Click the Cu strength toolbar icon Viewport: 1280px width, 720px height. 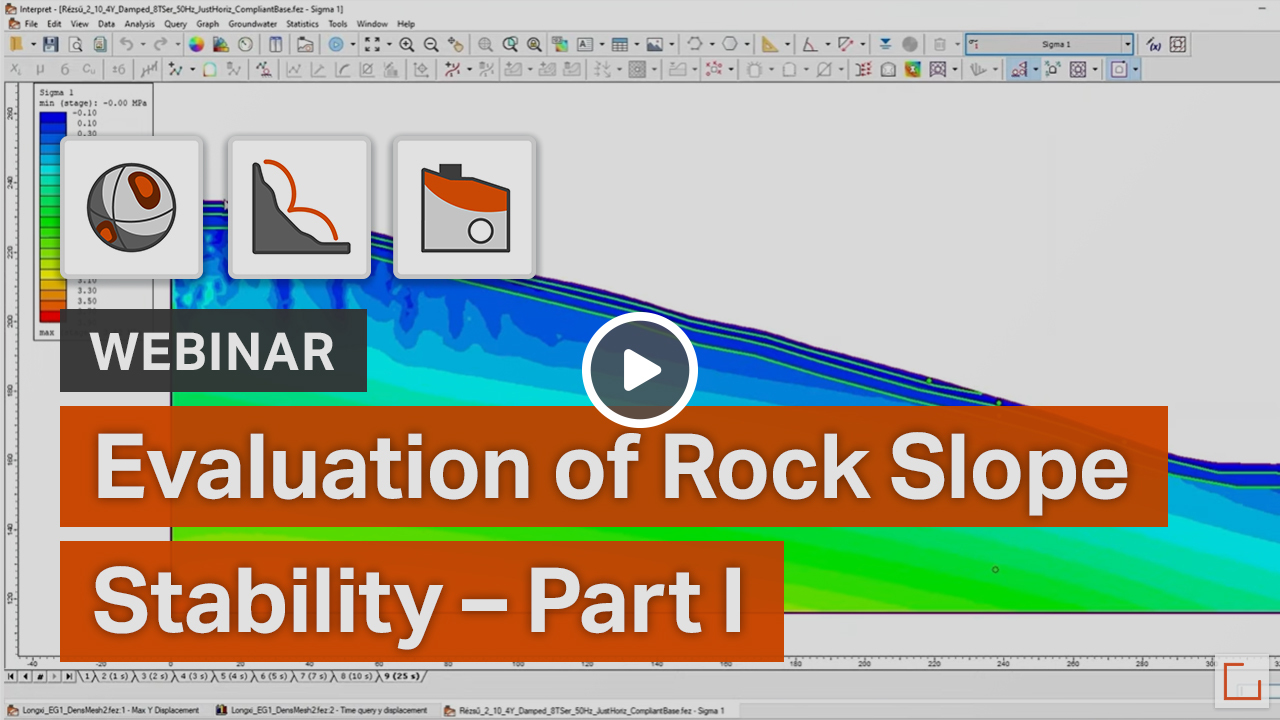(x=90, y=70)
